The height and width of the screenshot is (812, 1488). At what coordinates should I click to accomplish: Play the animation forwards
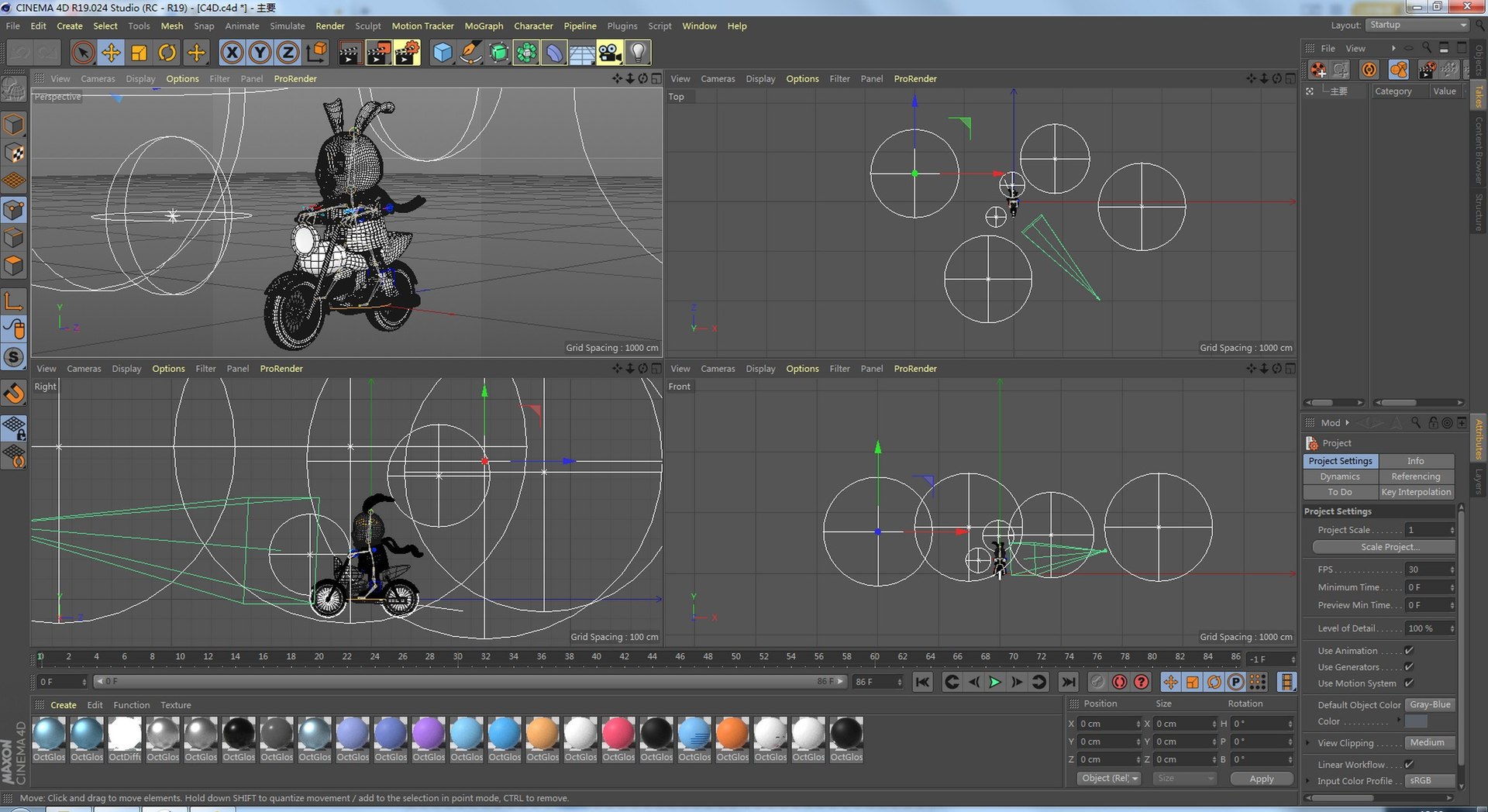click(995, 682)
